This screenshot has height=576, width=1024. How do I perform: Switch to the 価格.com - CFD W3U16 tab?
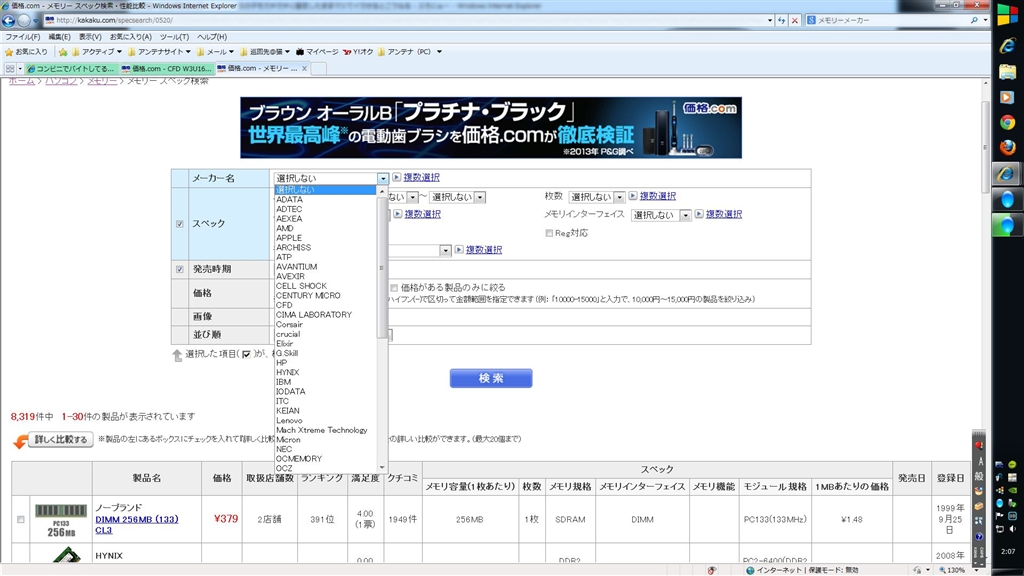coord(166,68)
